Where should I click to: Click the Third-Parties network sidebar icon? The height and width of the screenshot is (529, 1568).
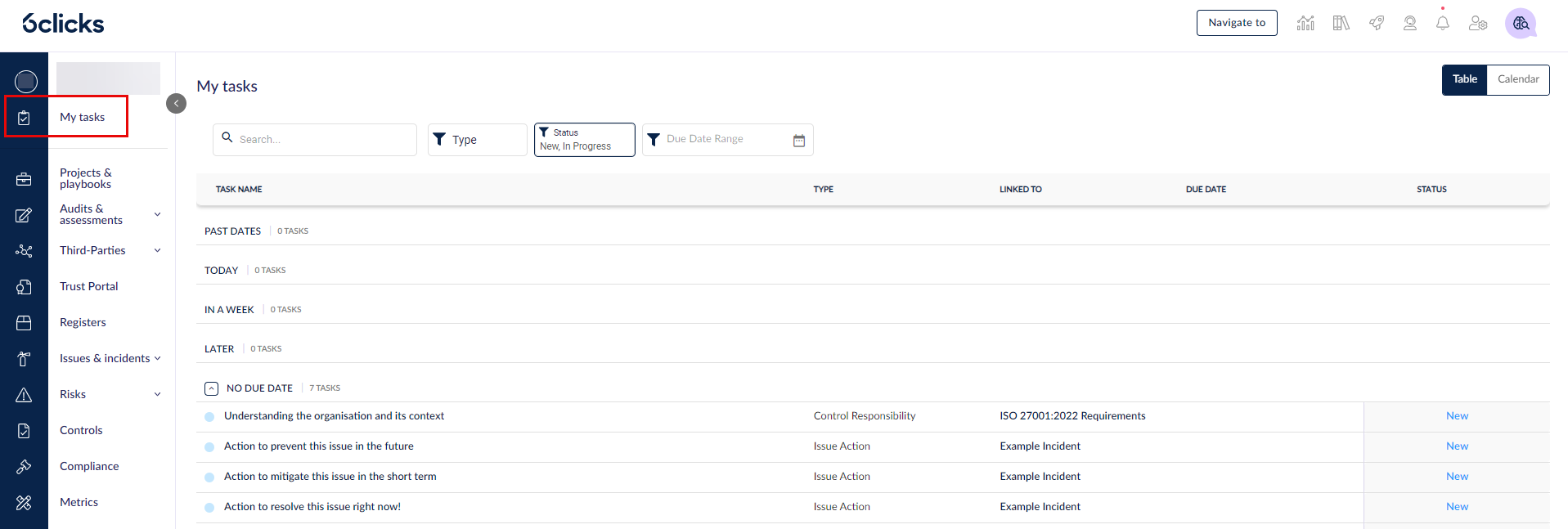pos(24,251)
